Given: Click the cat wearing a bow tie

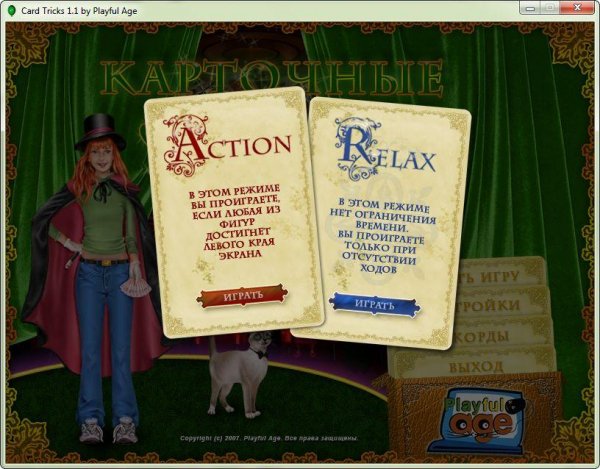Looking at the screenshot, I should 239,375.
